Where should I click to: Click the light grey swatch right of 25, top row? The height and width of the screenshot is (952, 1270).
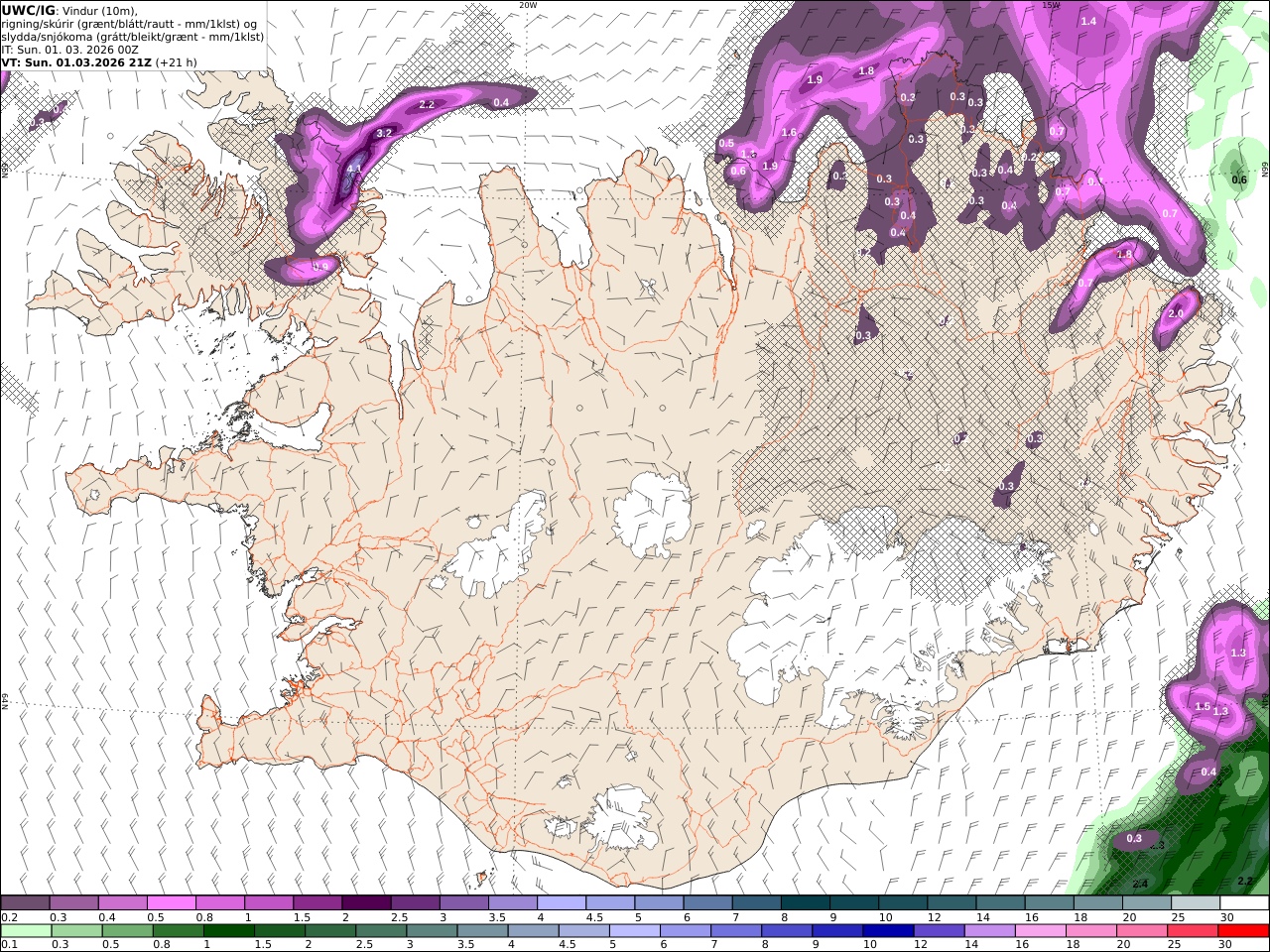1195,902
